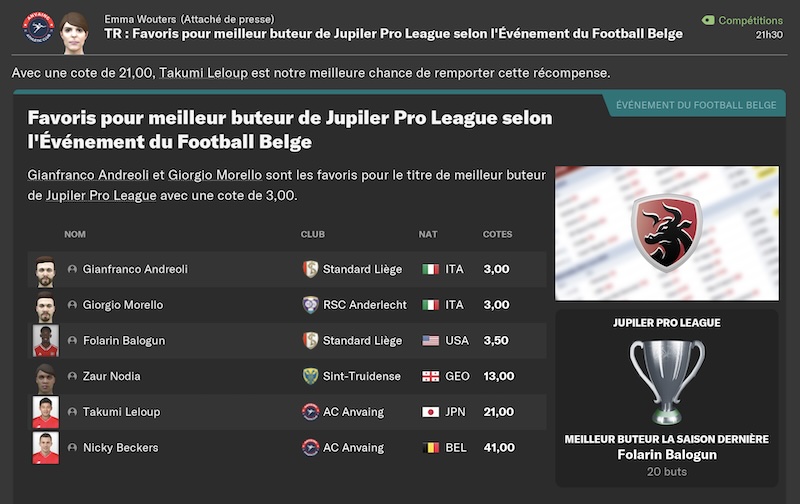Click Gianfranco Andreoli's face thumbnail
This screenshot has height=504, width=800.
click(45, 271)
